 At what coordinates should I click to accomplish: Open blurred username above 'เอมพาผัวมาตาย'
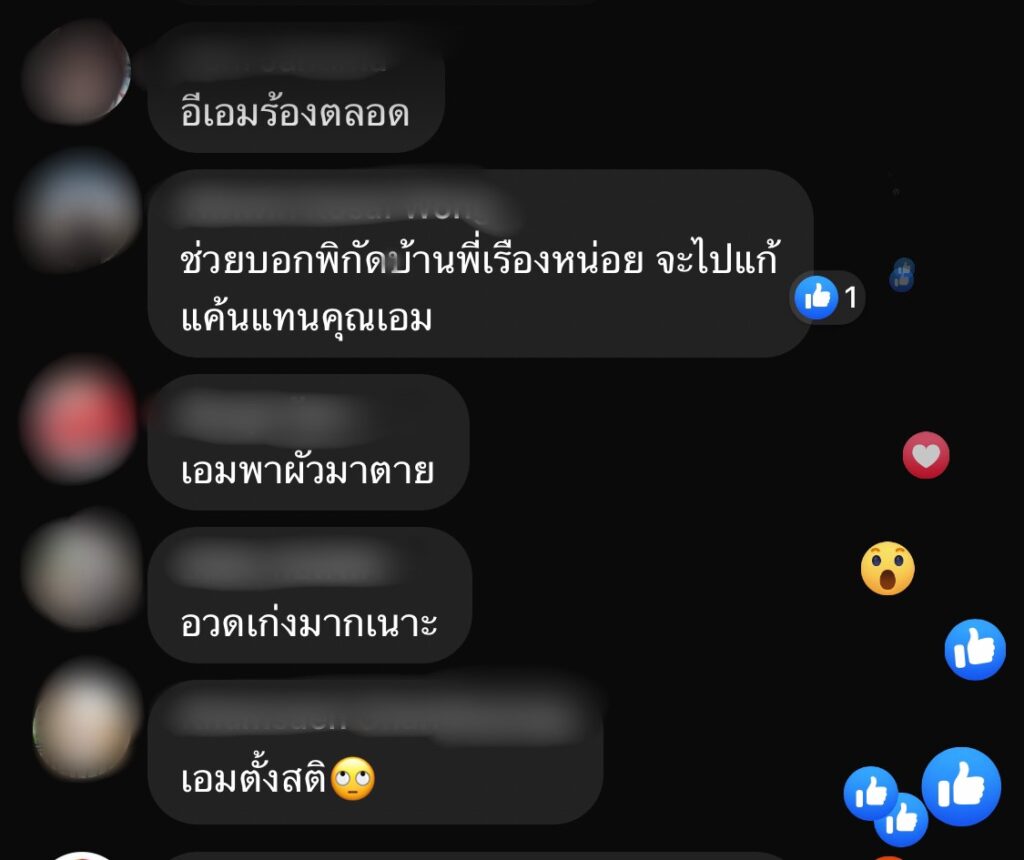pyautogui.click(x=261, y=415)
